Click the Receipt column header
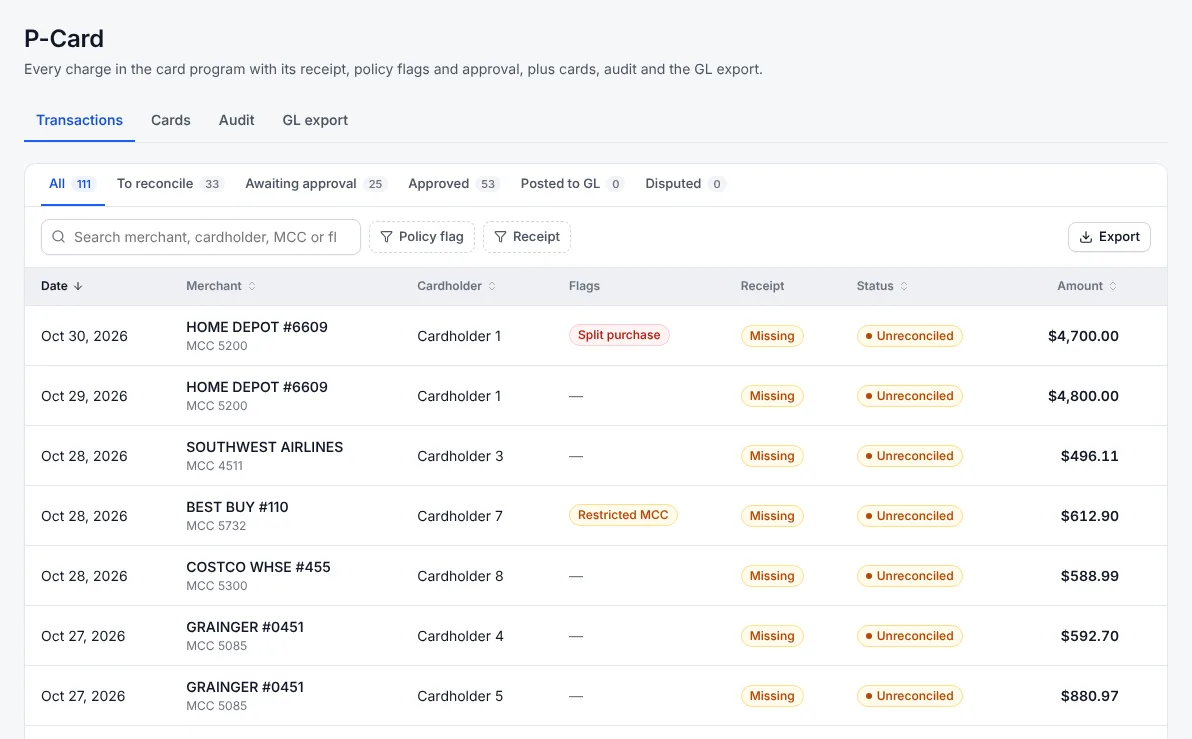 (762, 286)
